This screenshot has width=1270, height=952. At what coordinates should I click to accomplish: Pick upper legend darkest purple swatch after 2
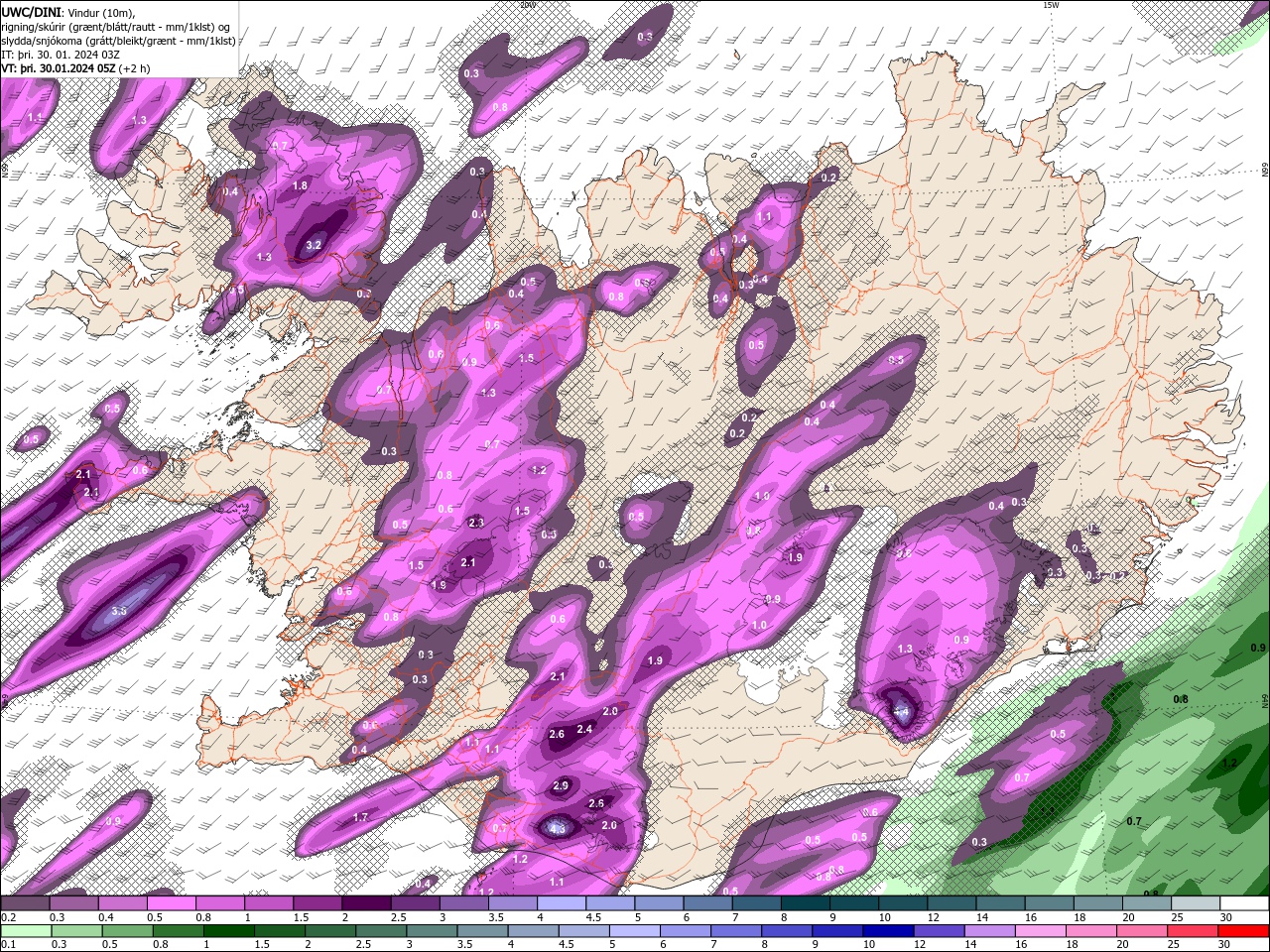pos(365,903)
